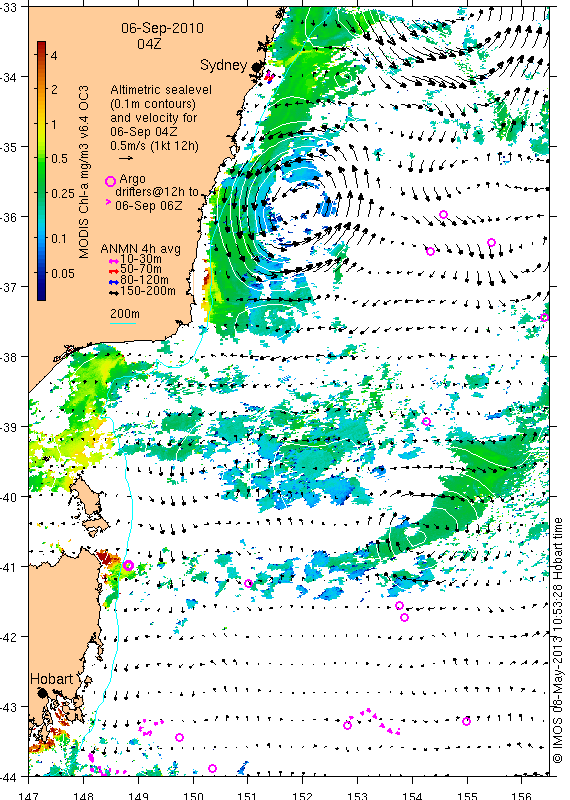Click the 04Z time label
This screenshot has width=570, height=800.
click(149, 44)
